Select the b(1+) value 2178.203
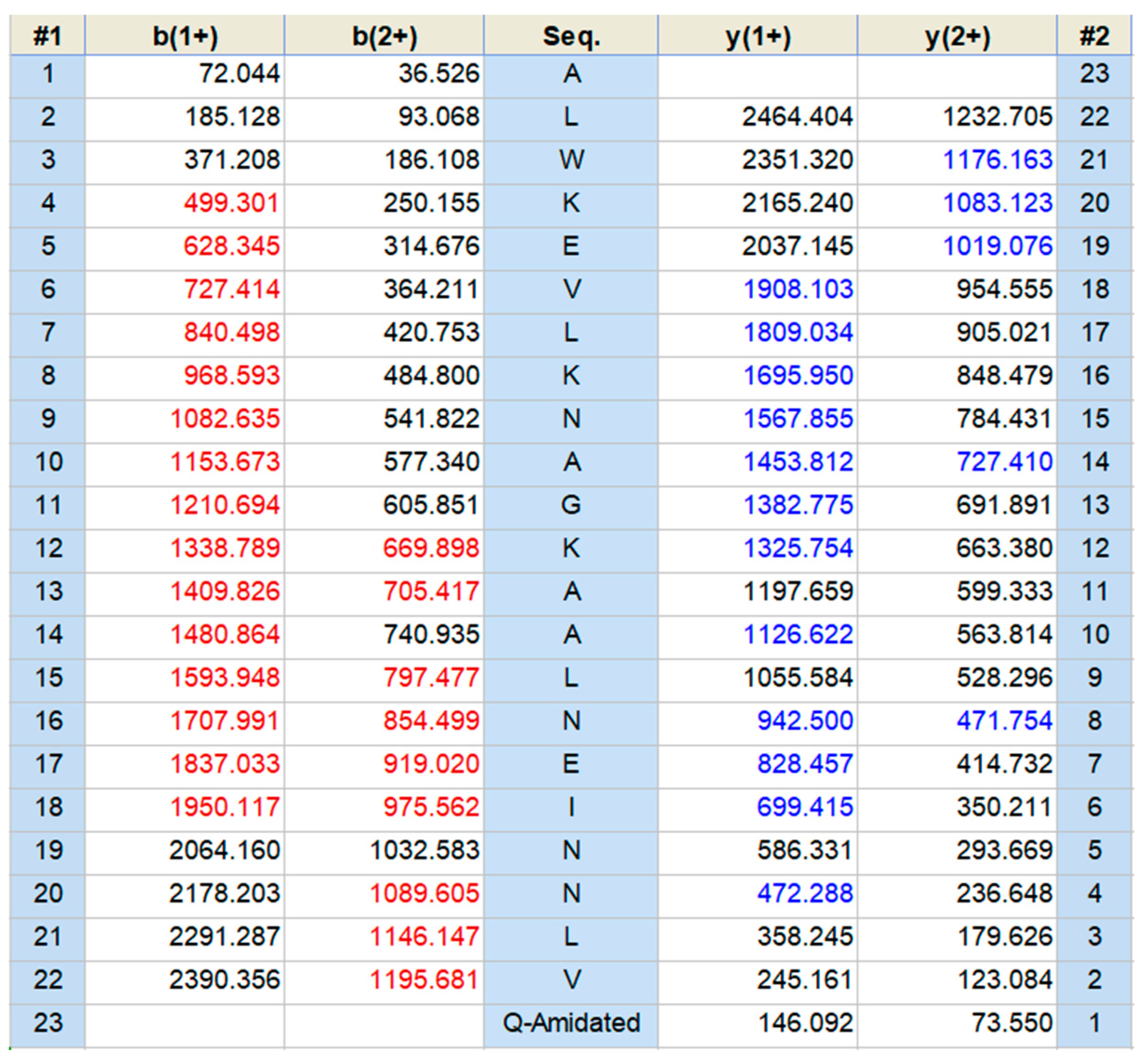The width and height of the screenshot is (1144, 1064). click(x=225, y=894)
